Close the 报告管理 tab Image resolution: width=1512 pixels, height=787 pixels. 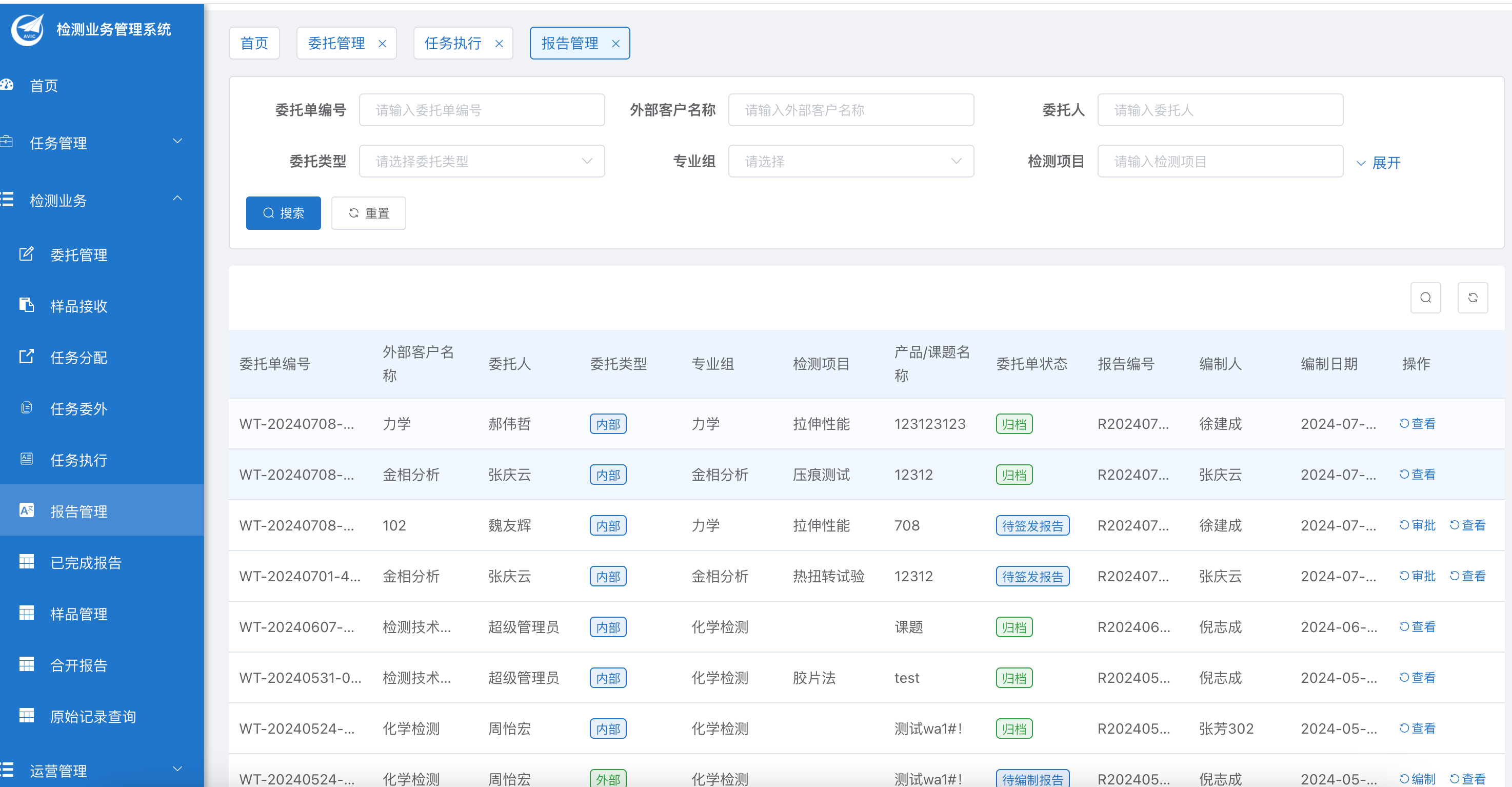coord(615,44)
